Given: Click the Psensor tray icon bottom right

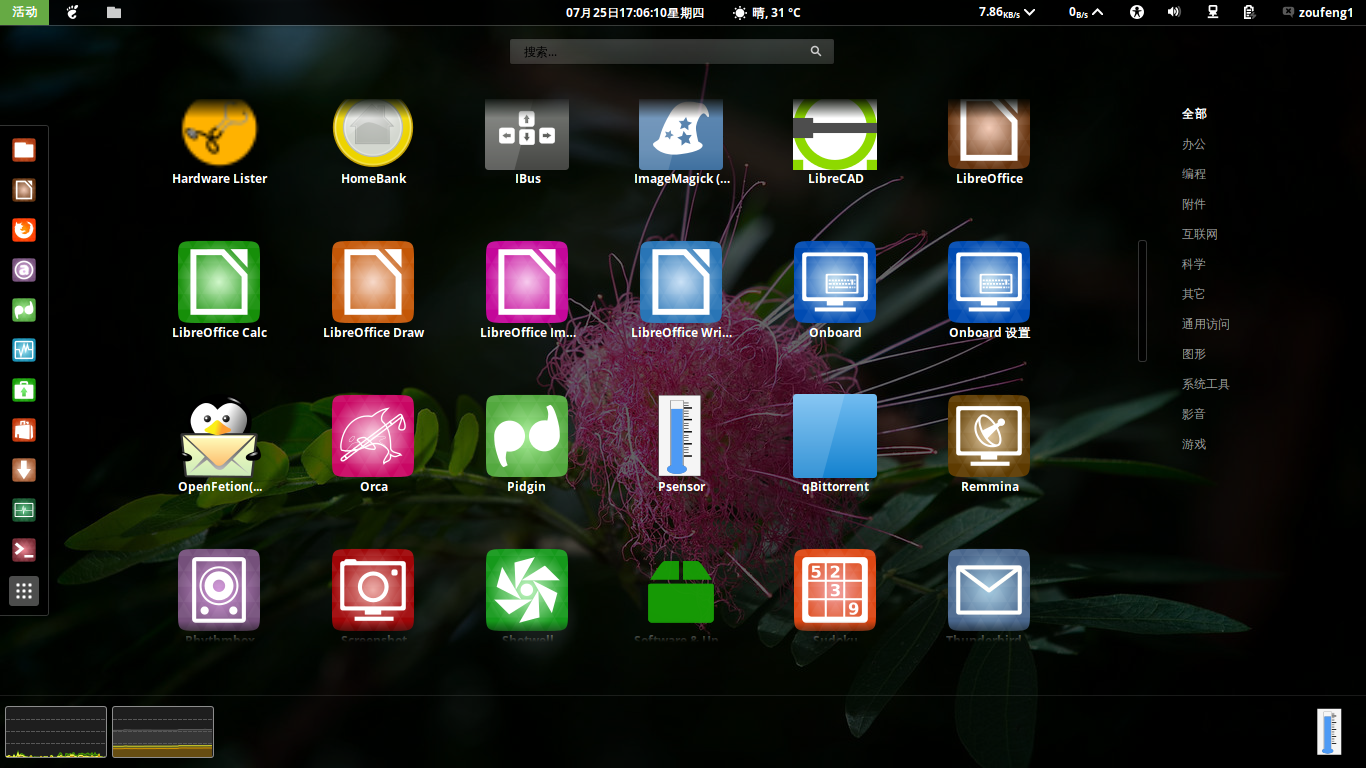Looking at the screenshot, I should [1329, 731].
